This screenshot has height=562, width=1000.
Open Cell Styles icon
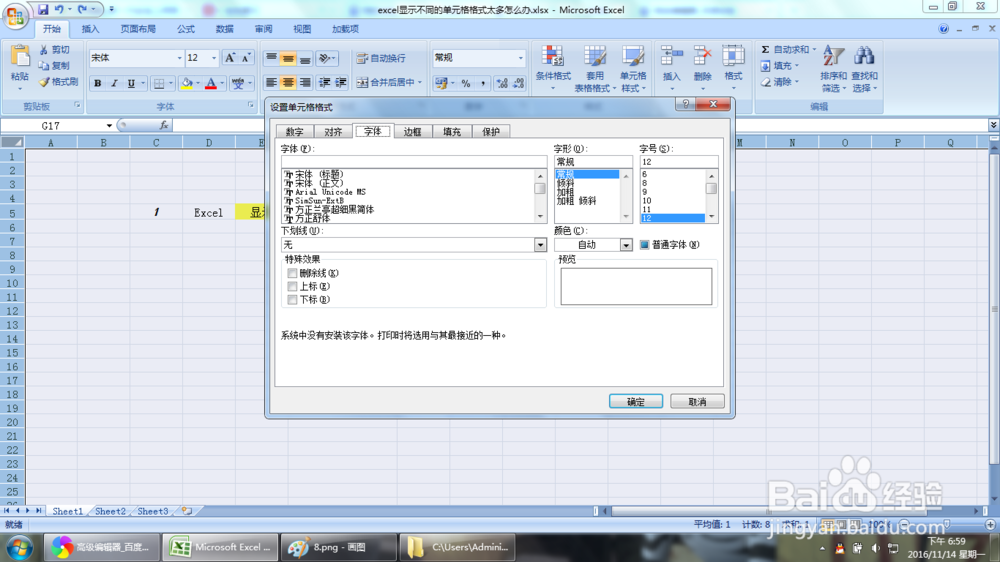point(633,57)
